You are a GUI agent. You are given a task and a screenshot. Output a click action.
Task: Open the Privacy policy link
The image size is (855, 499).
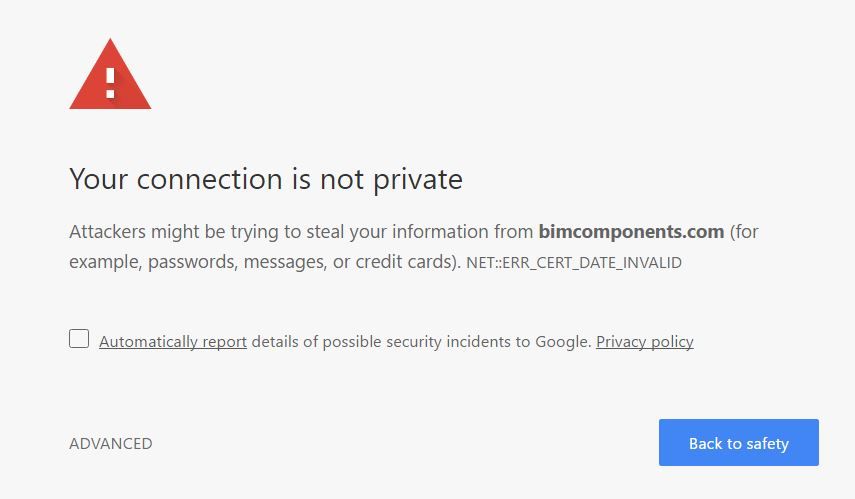pyautogui.click(x=644, y=342)
